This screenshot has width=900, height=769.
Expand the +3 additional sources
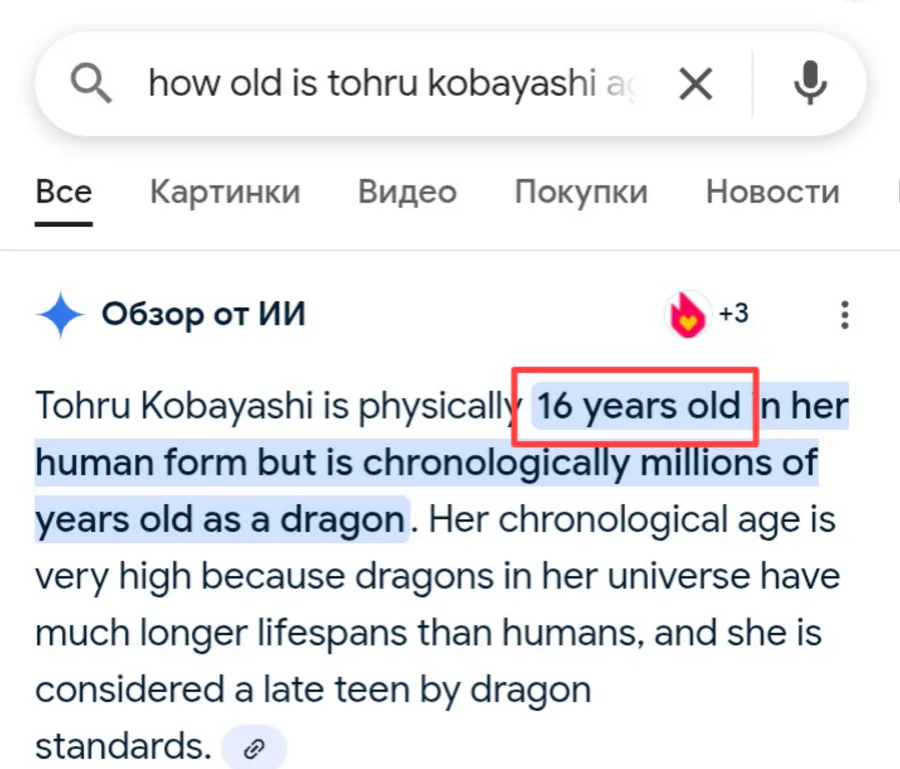tap(734, 313)
